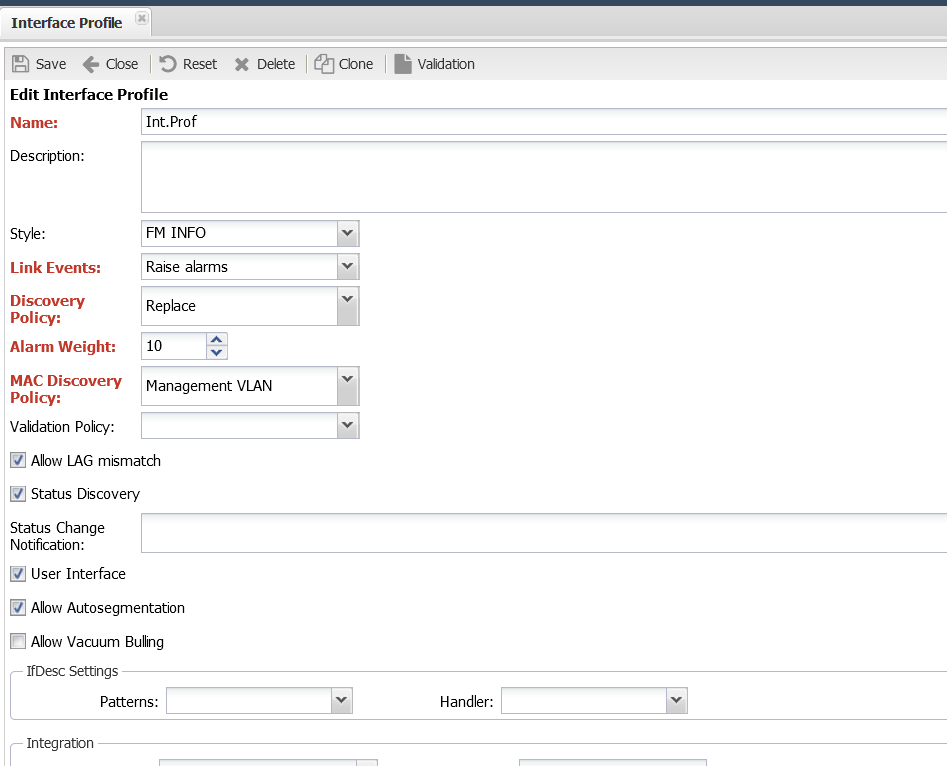Click the Clone toolbar label
Image resolution: width=947 pixels, height=766 pixels.
tap(356, 64)
